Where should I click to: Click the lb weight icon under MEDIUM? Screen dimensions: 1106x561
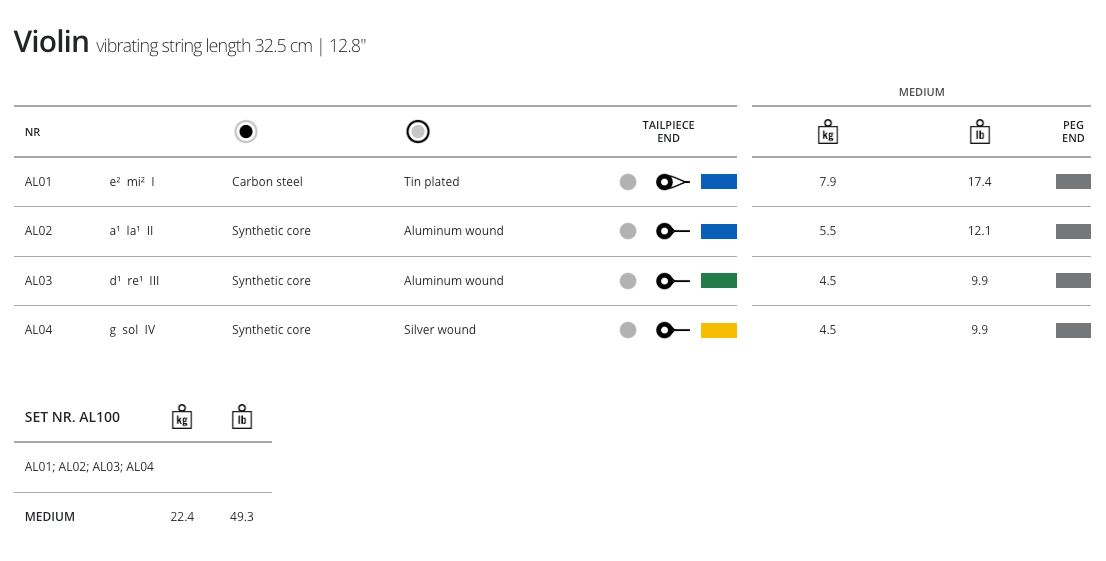979,132
